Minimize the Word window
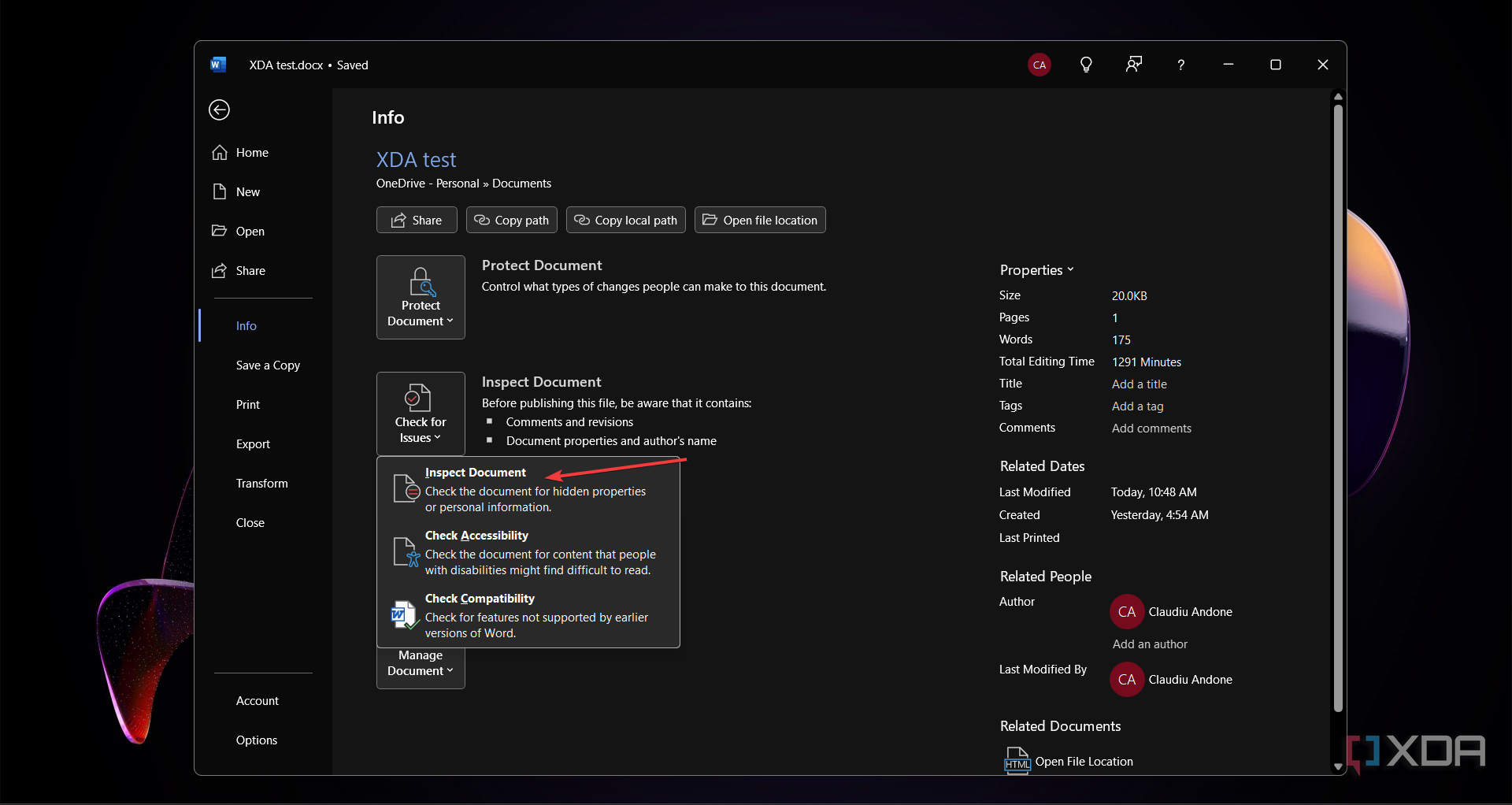1512x805 pixels. [x=1228, y=65]
